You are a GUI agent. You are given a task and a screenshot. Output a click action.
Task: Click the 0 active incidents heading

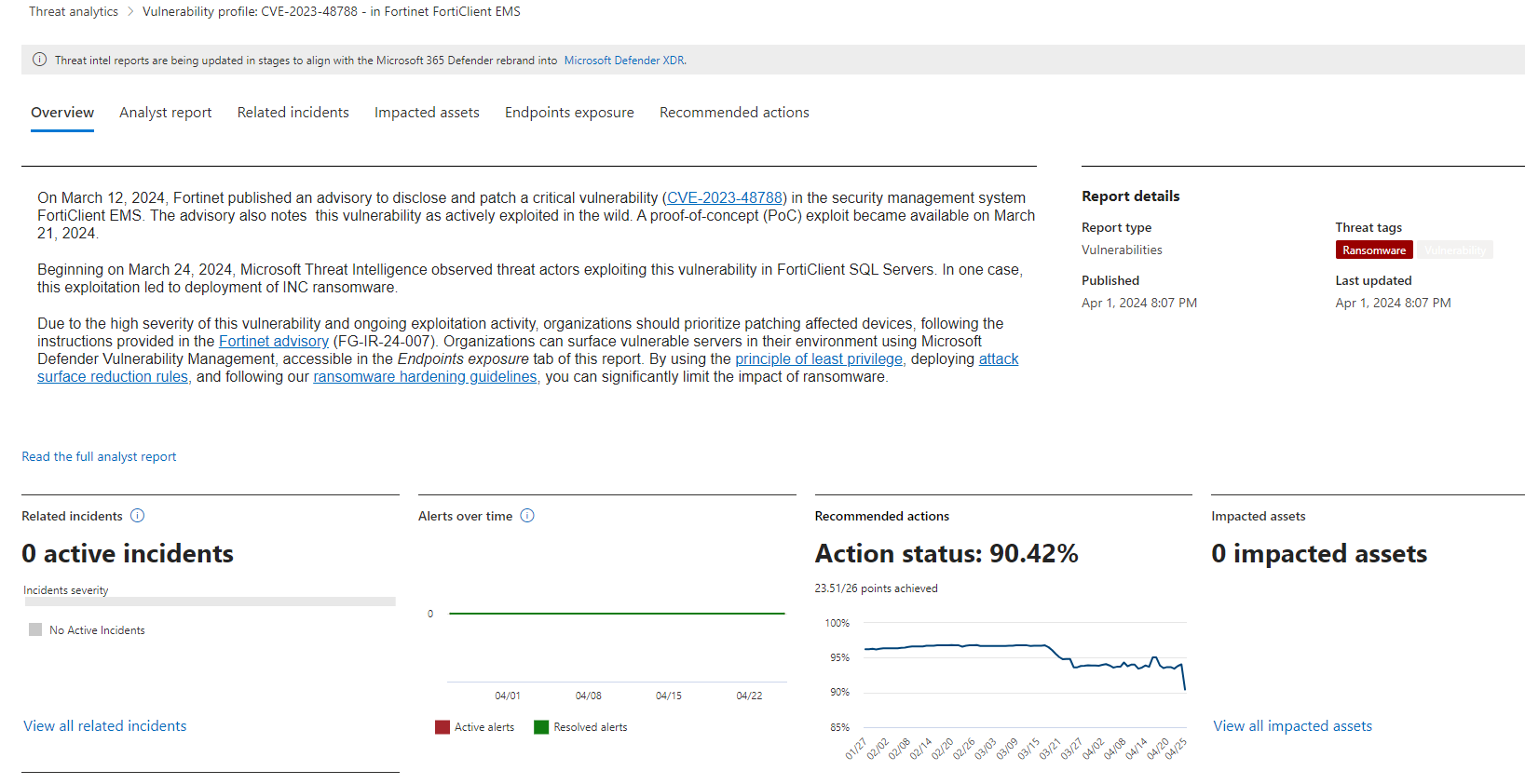click(128, 554)
